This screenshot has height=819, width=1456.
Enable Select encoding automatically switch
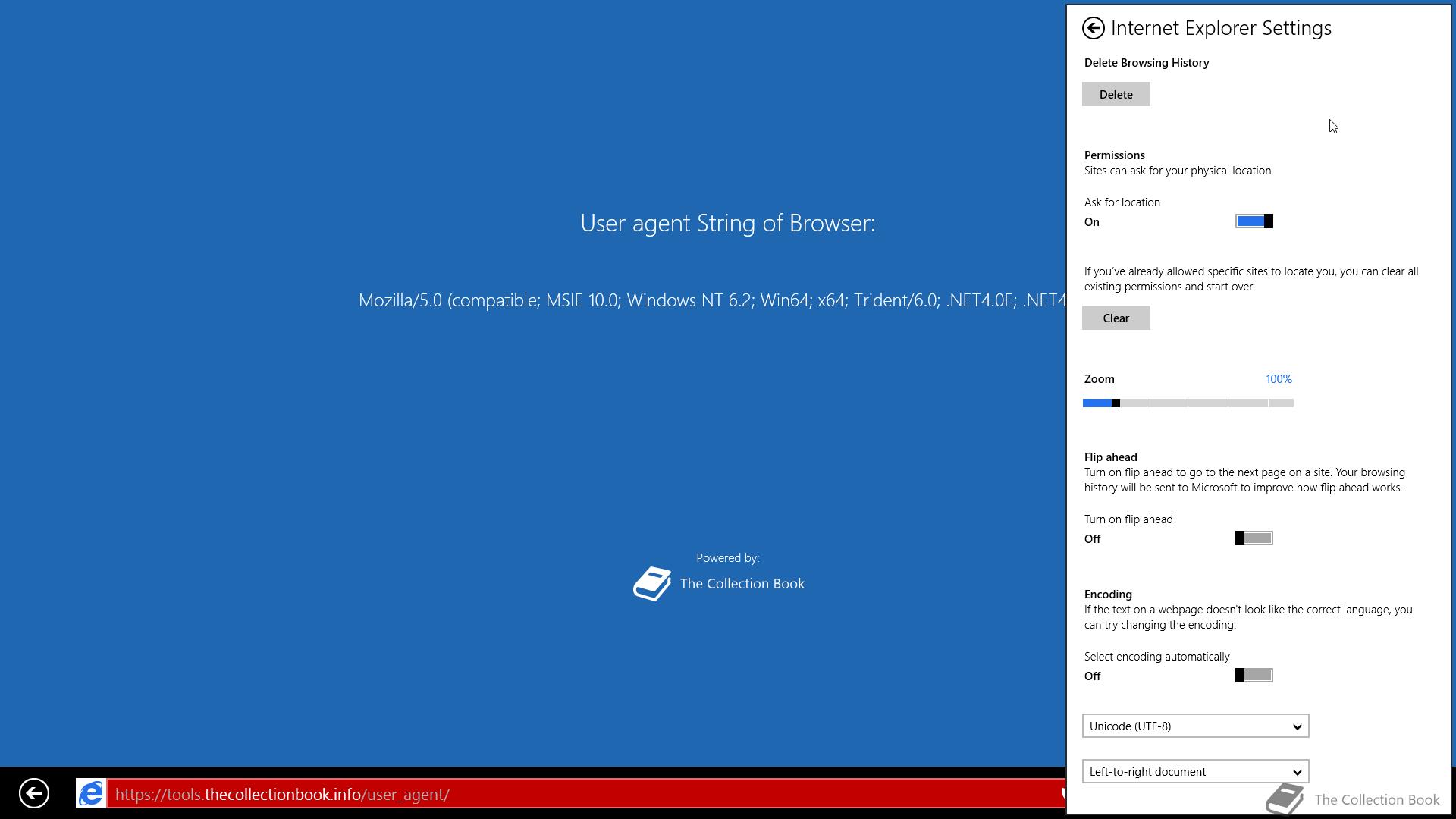[x=1254, y=676]
